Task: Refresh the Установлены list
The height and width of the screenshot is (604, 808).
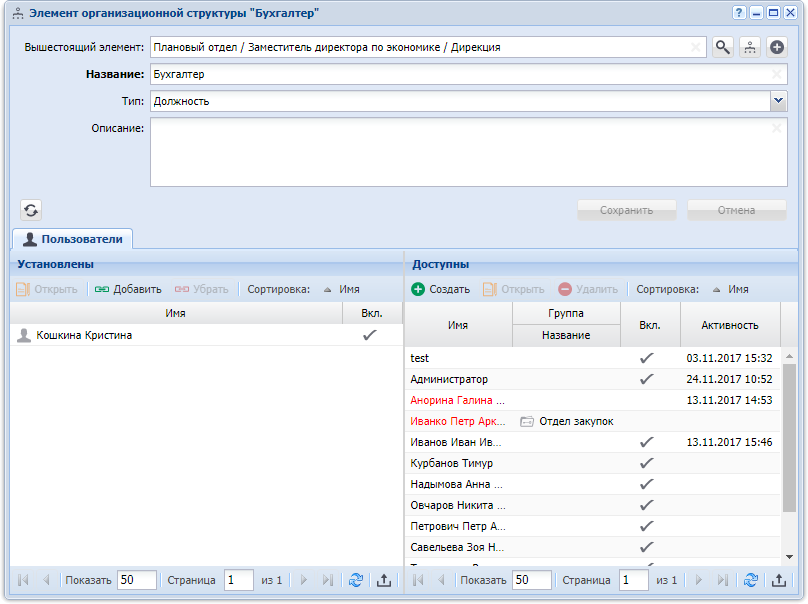Action: click(356, 580)
